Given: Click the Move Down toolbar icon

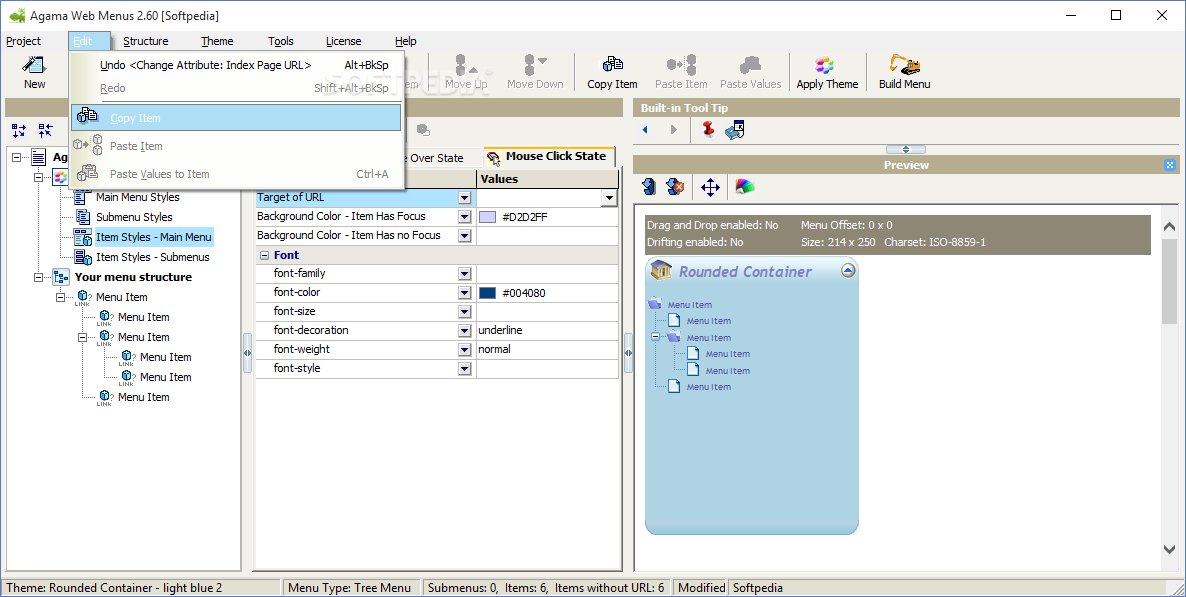Looking at the screenshot, I should point(535,65).
